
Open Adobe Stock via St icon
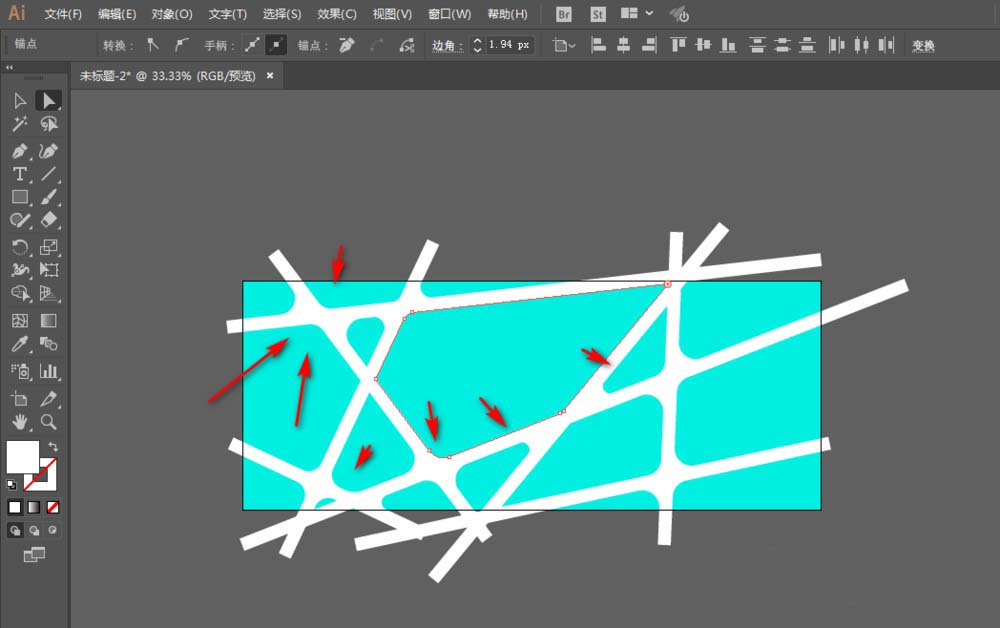[598, 14]
